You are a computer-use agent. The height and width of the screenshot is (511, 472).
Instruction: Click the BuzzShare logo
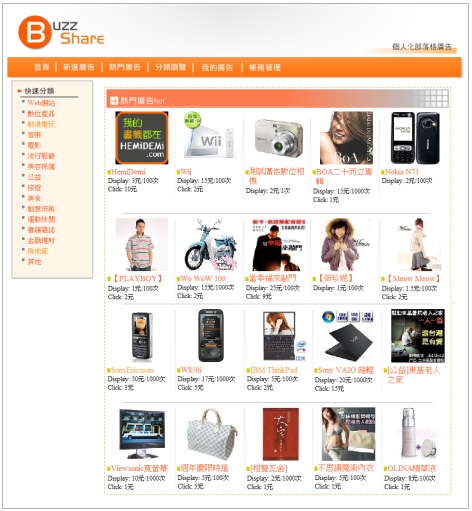click(x=61, y=32)
